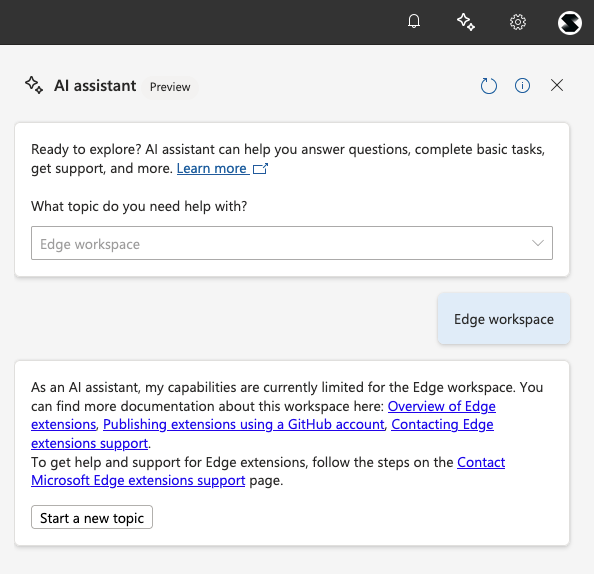Click the refresh conversation icon
The width and height of the screenshot is (594, 574).
(x=489, y=86)
